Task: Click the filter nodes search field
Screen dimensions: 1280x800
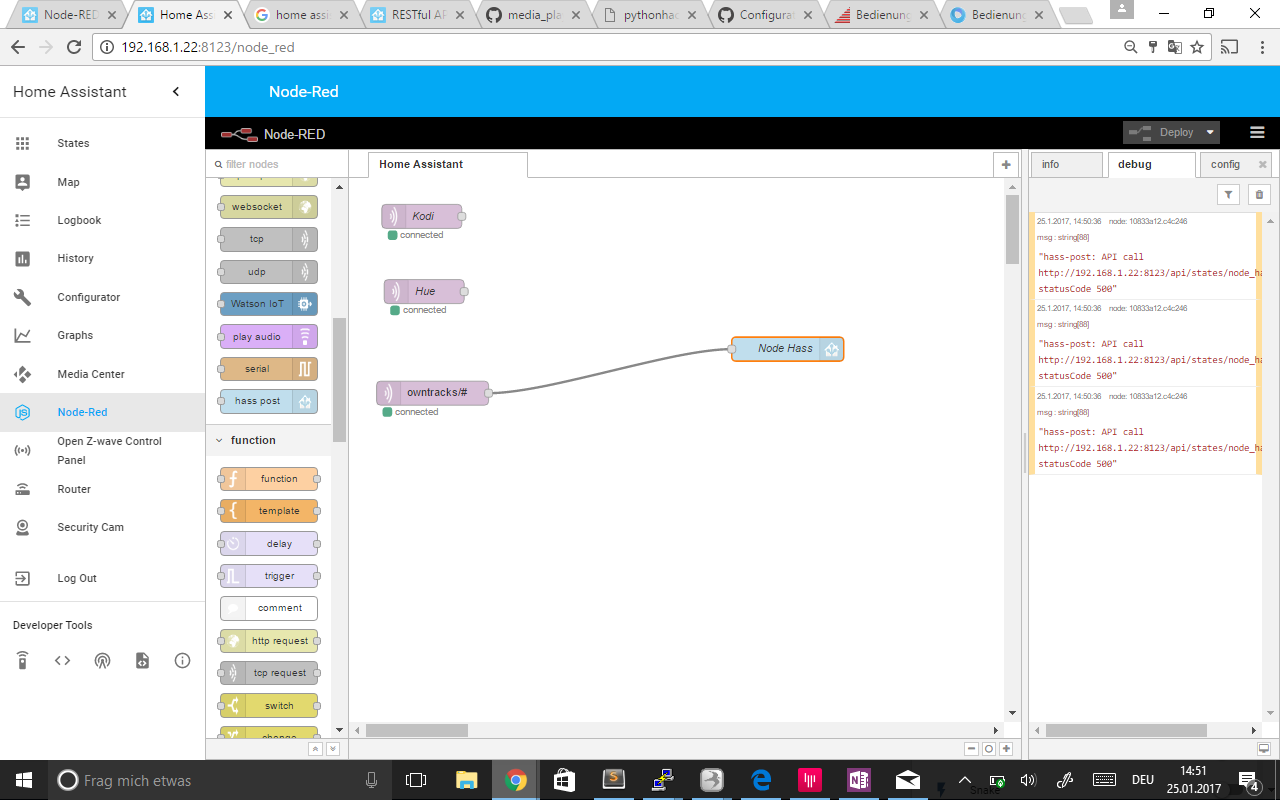Action: coord(270,162)
